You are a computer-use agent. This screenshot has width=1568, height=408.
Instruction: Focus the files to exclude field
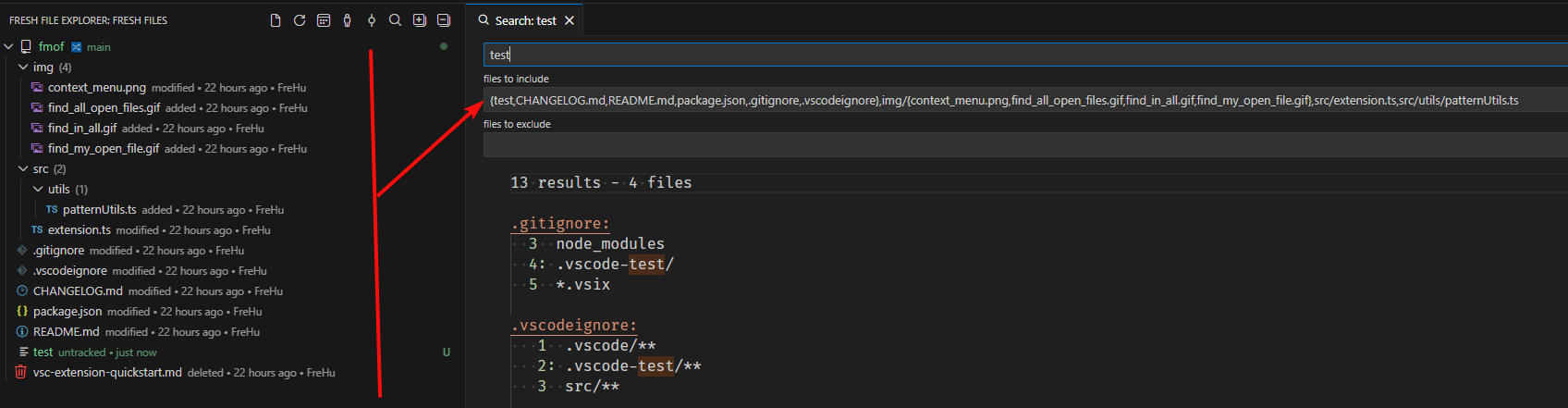[1025, 145]
